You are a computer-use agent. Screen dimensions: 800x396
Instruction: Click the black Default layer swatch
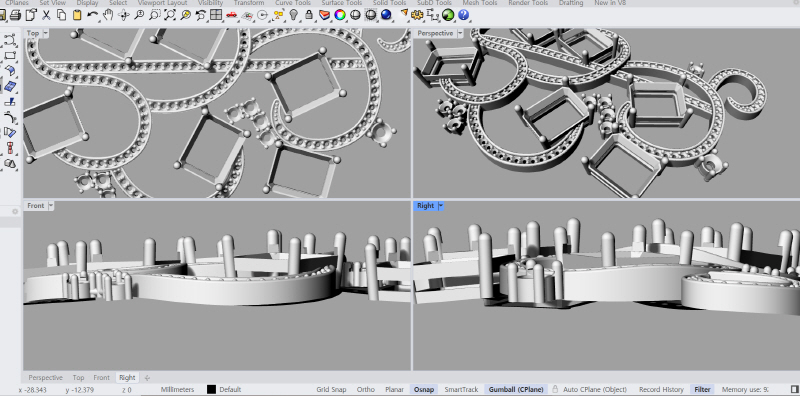(211, 389)
